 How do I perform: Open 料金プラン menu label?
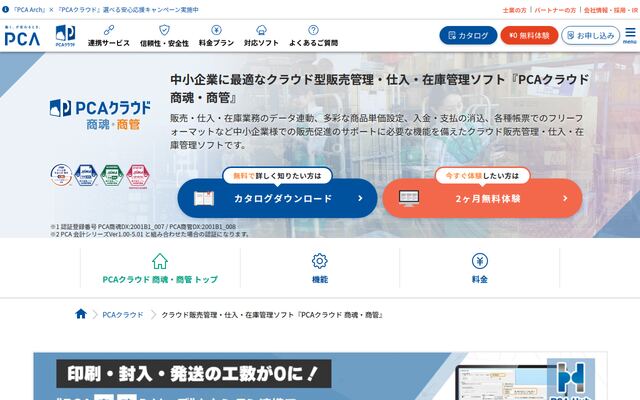(216, 43)
